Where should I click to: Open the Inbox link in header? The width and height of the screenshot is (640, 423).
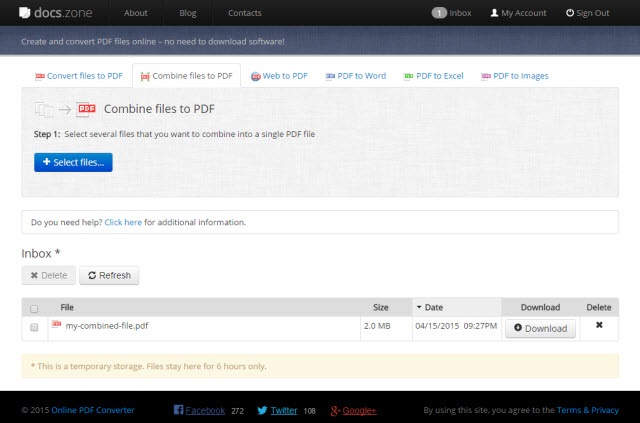[x=460, y=13]
